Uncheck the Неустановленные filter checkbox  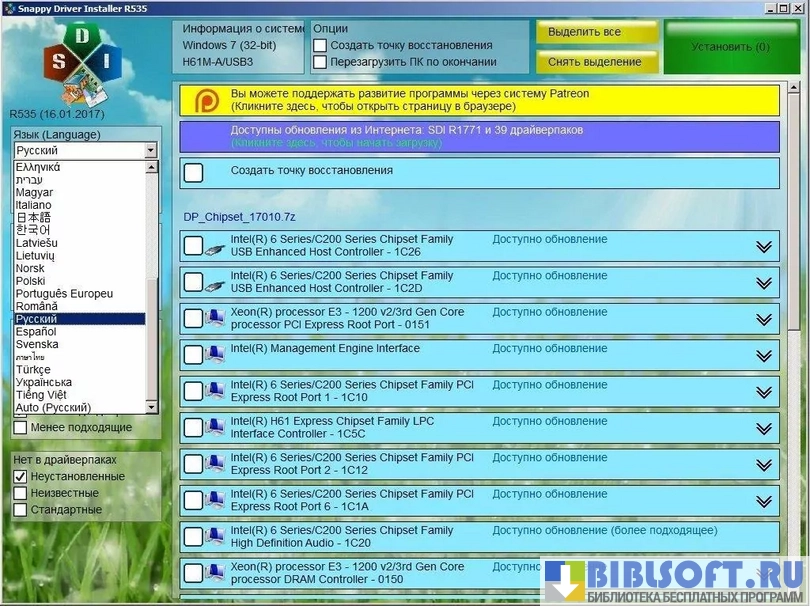pos(20,477)
